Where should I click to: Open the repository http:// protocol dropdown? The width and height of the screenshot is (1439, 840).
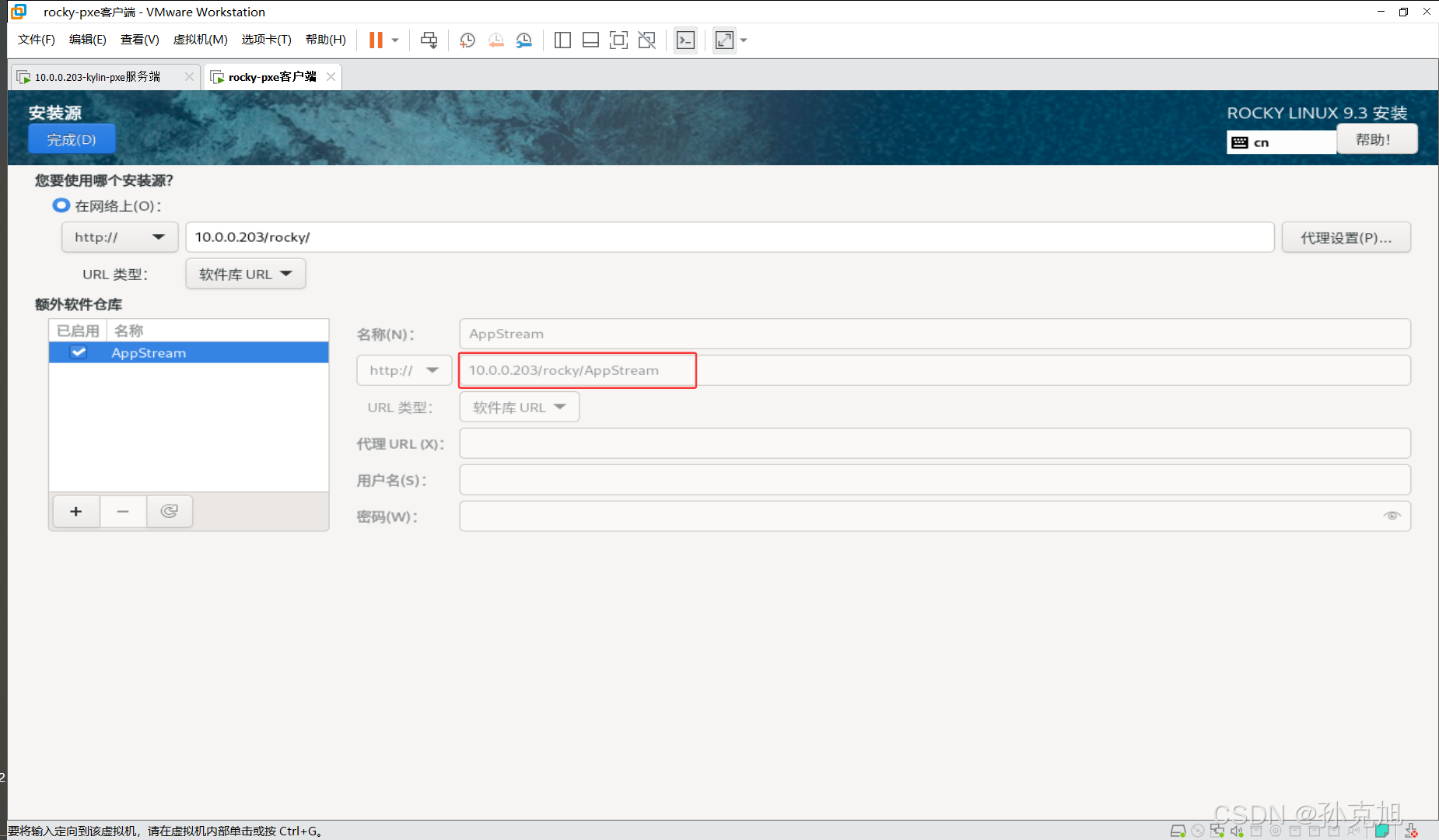click(x=404, y=370)
